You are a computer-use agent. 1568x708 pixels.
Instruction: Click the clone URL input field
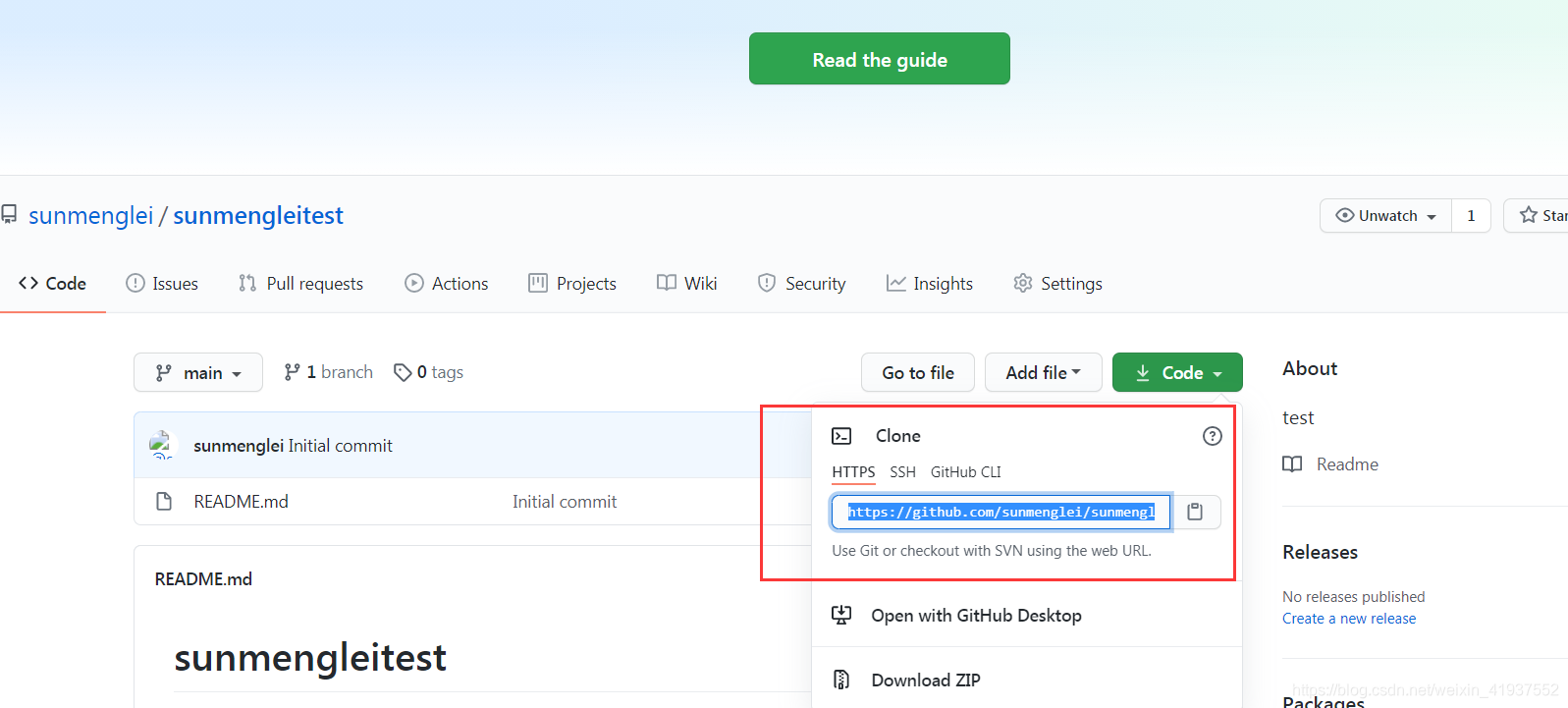tap(1001, 512)
